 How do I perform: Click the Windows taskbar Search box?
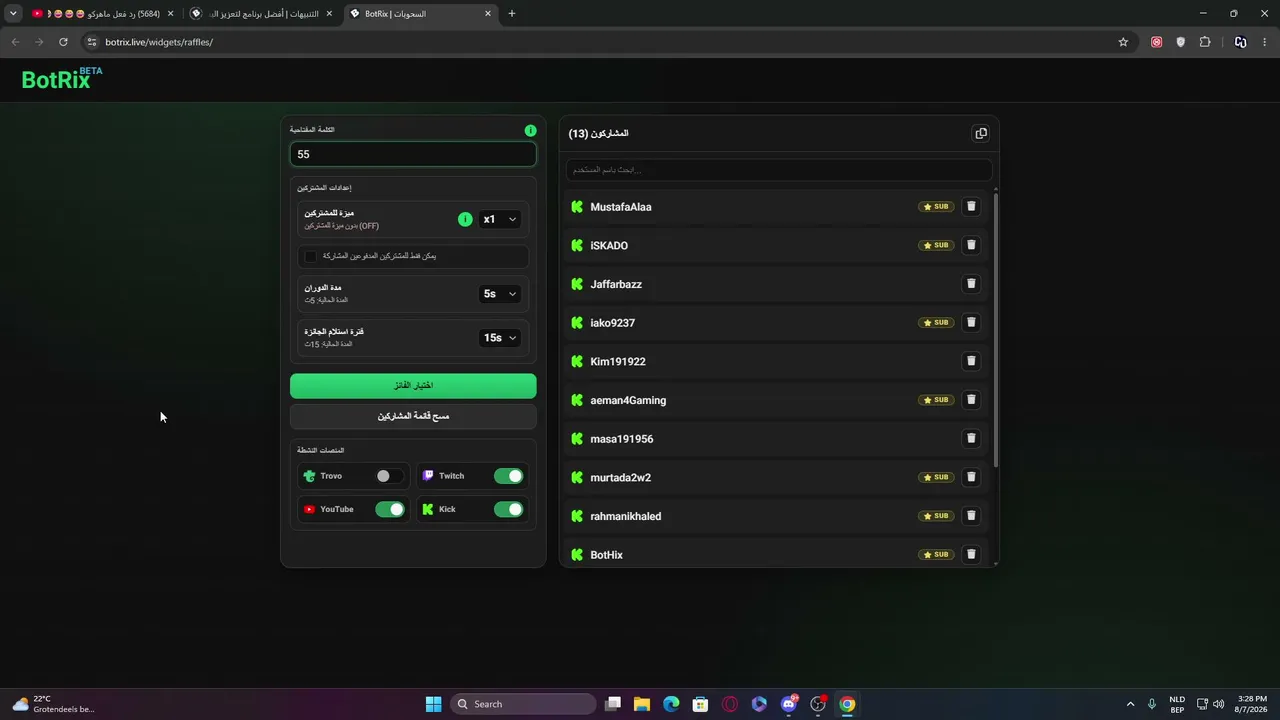(523, 704)
